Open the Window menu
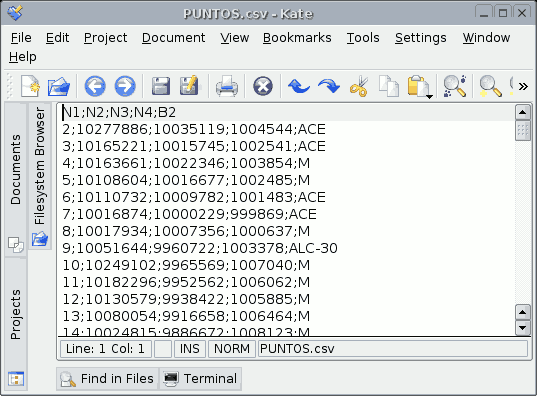537x396 pixels. tap(486, 38)
